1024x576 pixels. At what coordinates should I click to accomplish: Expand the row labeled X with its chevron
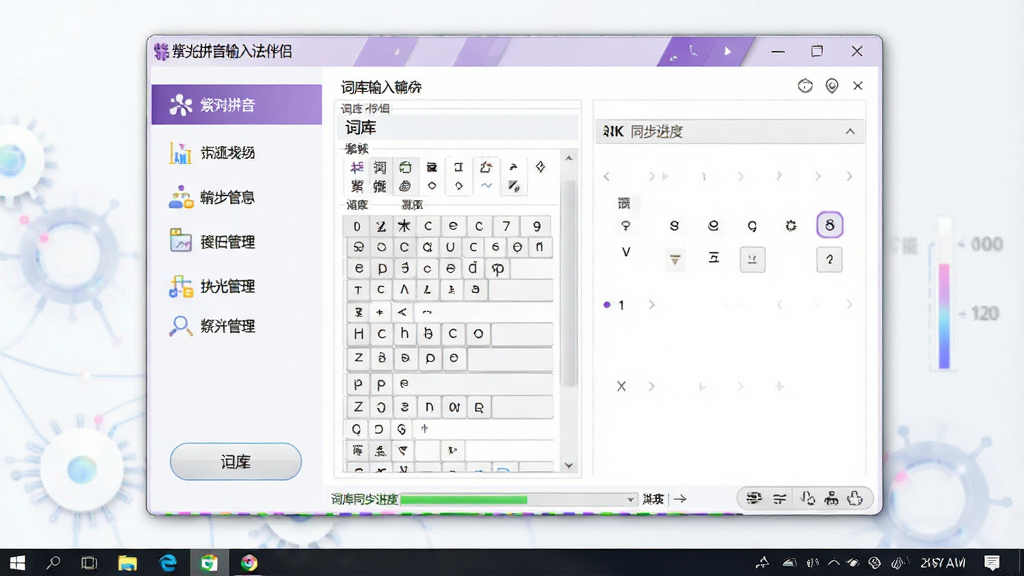coord(652,387)
